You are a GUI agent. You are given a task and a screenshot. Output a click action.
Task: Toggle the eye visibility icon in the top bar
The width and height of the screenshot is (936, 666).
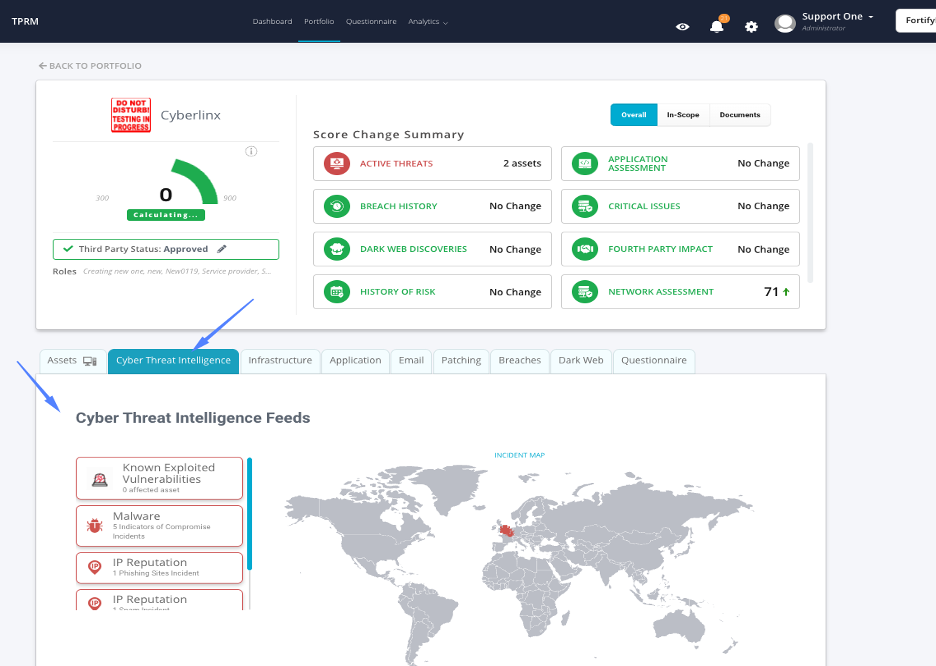(683, 27)
